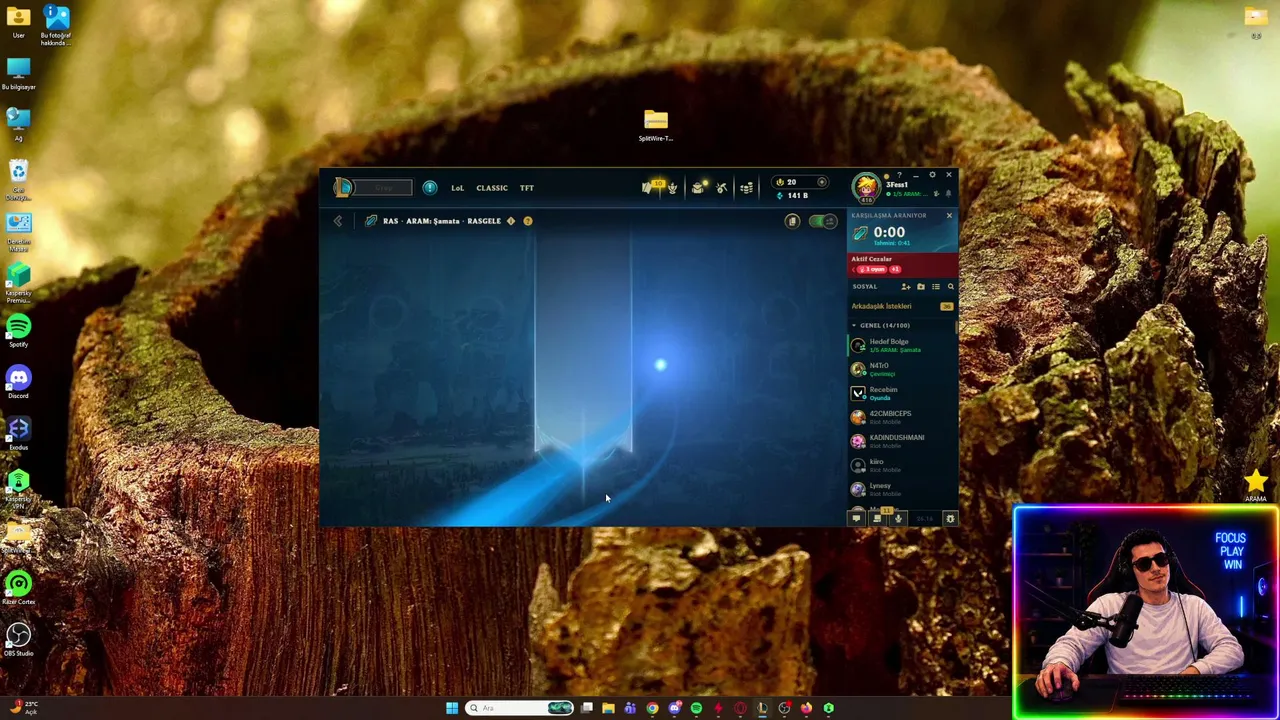Viewport: 1280px width, 720px height.
Task: Select friend Hedef Bolge
Action: pos(902,345)
